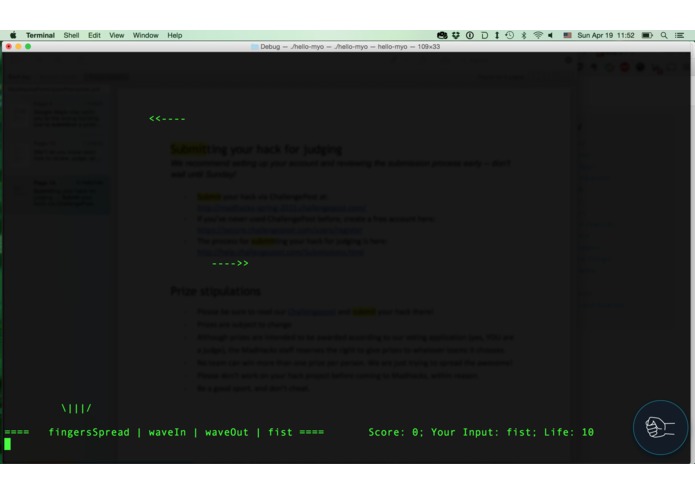Open the battery status icon
The width and height of the screenshot is (695, 494).
647,35
